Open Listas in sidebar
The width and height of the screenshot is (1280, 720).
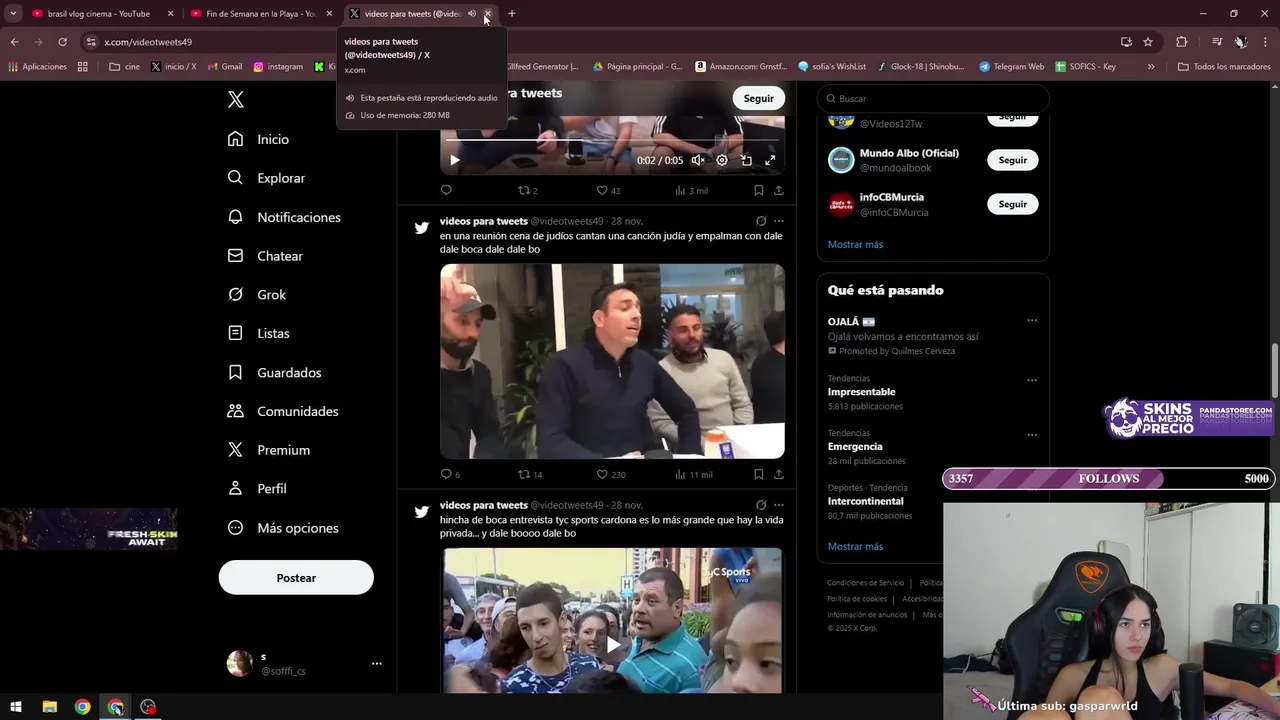(258, 333)
